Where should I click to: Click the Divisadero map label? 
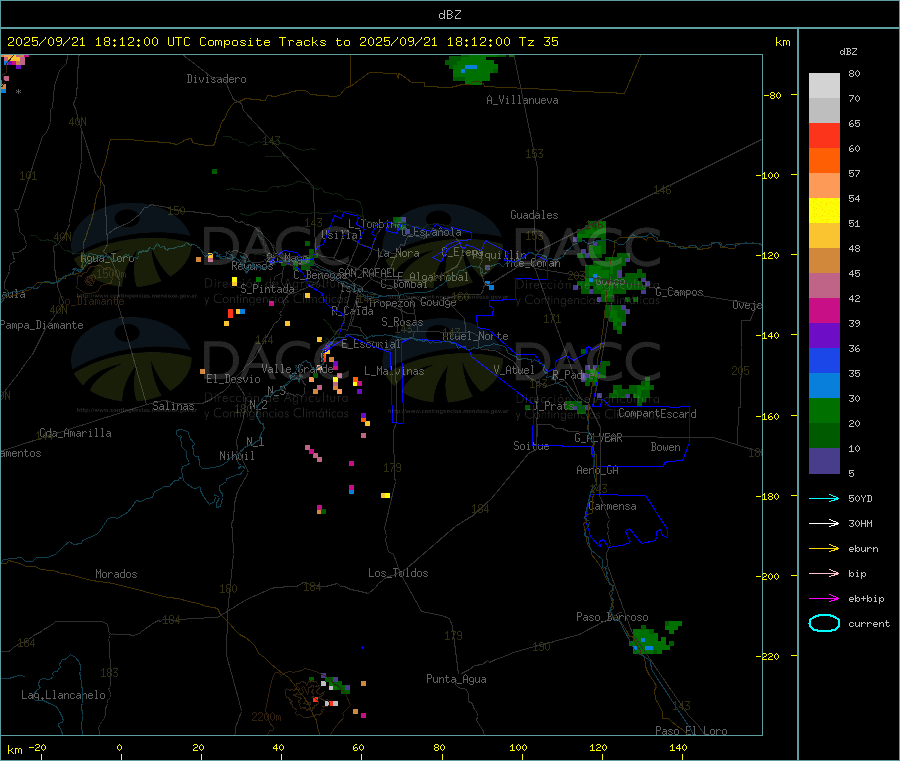tap(216, 79)
